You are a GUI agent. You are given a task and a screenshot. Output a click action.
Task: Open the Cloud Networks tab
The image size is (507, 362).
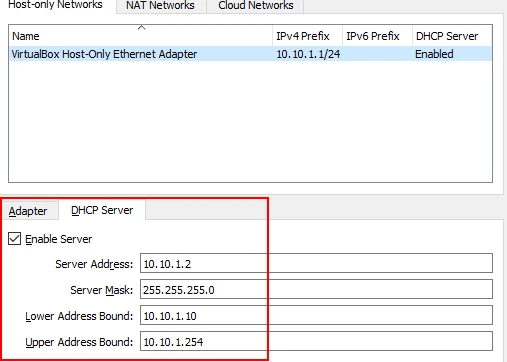coord(256,5)
